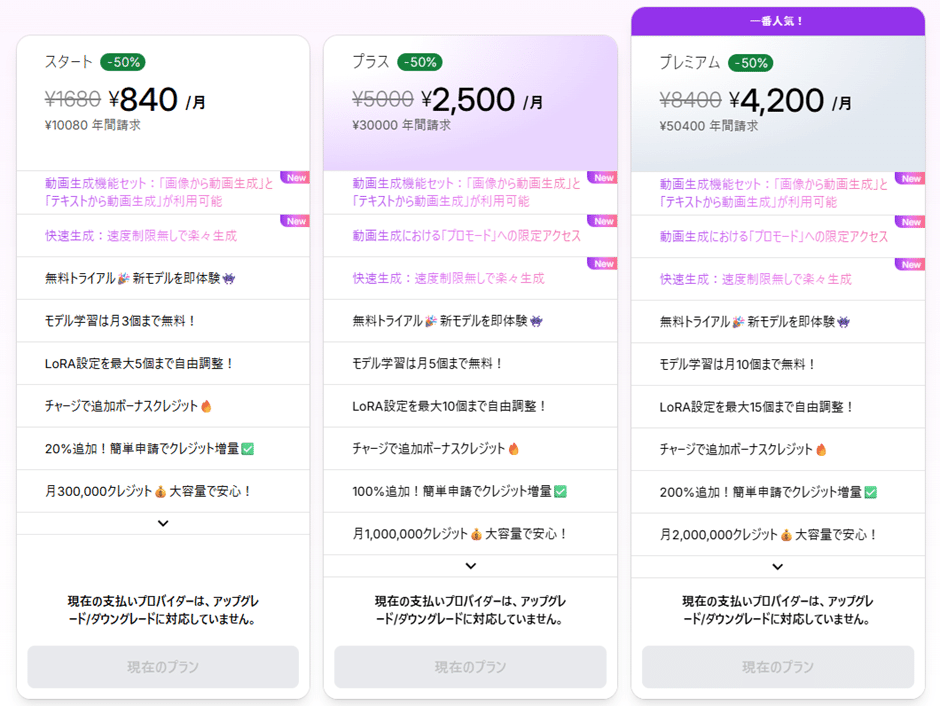Click the green checkmark in 200%追加 row
The height and width of the screenshot is (706, 940).
pos(870,491)
